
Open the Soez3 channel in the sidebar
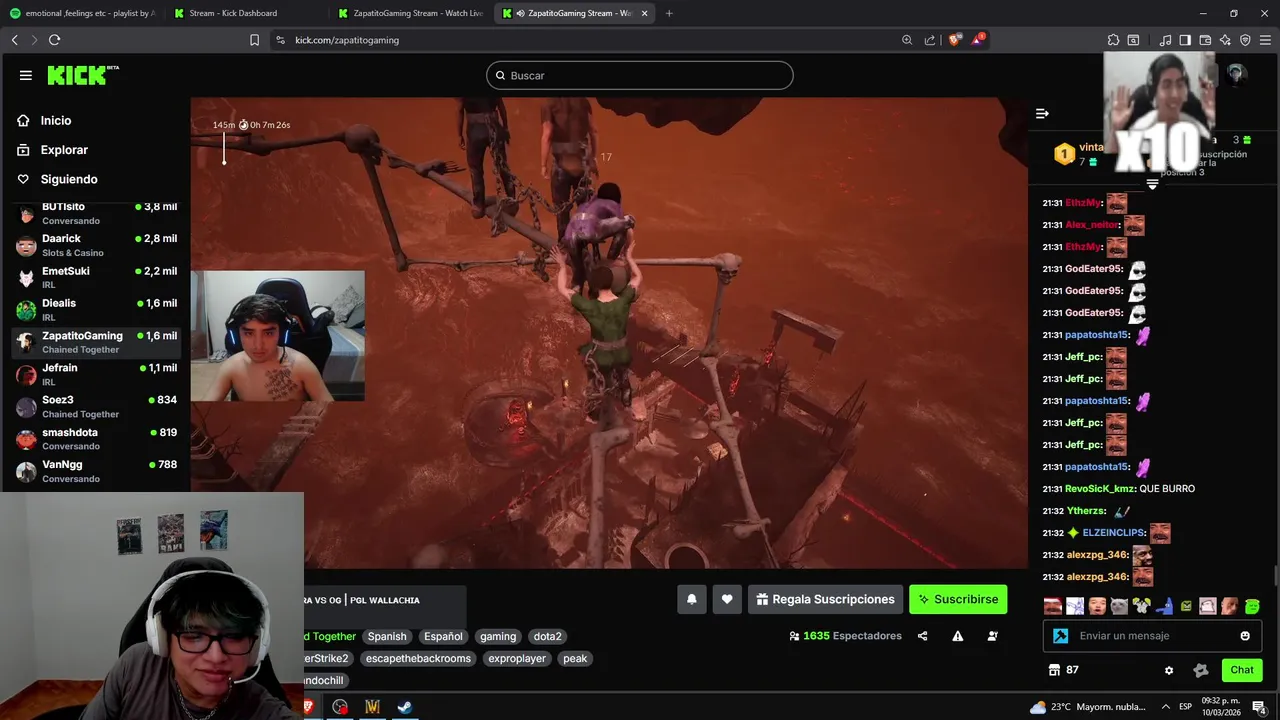click(96, 406)
